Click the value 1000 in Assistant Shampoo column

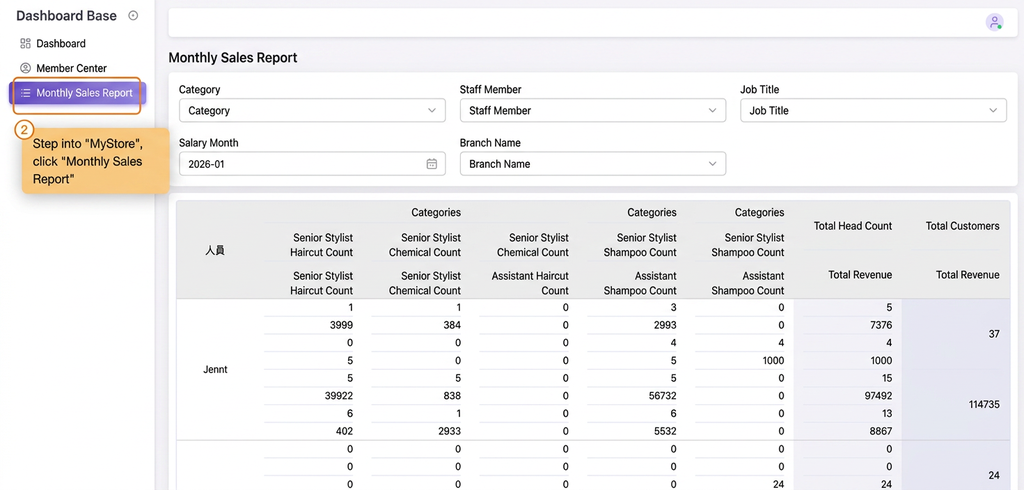coord(772,360)
